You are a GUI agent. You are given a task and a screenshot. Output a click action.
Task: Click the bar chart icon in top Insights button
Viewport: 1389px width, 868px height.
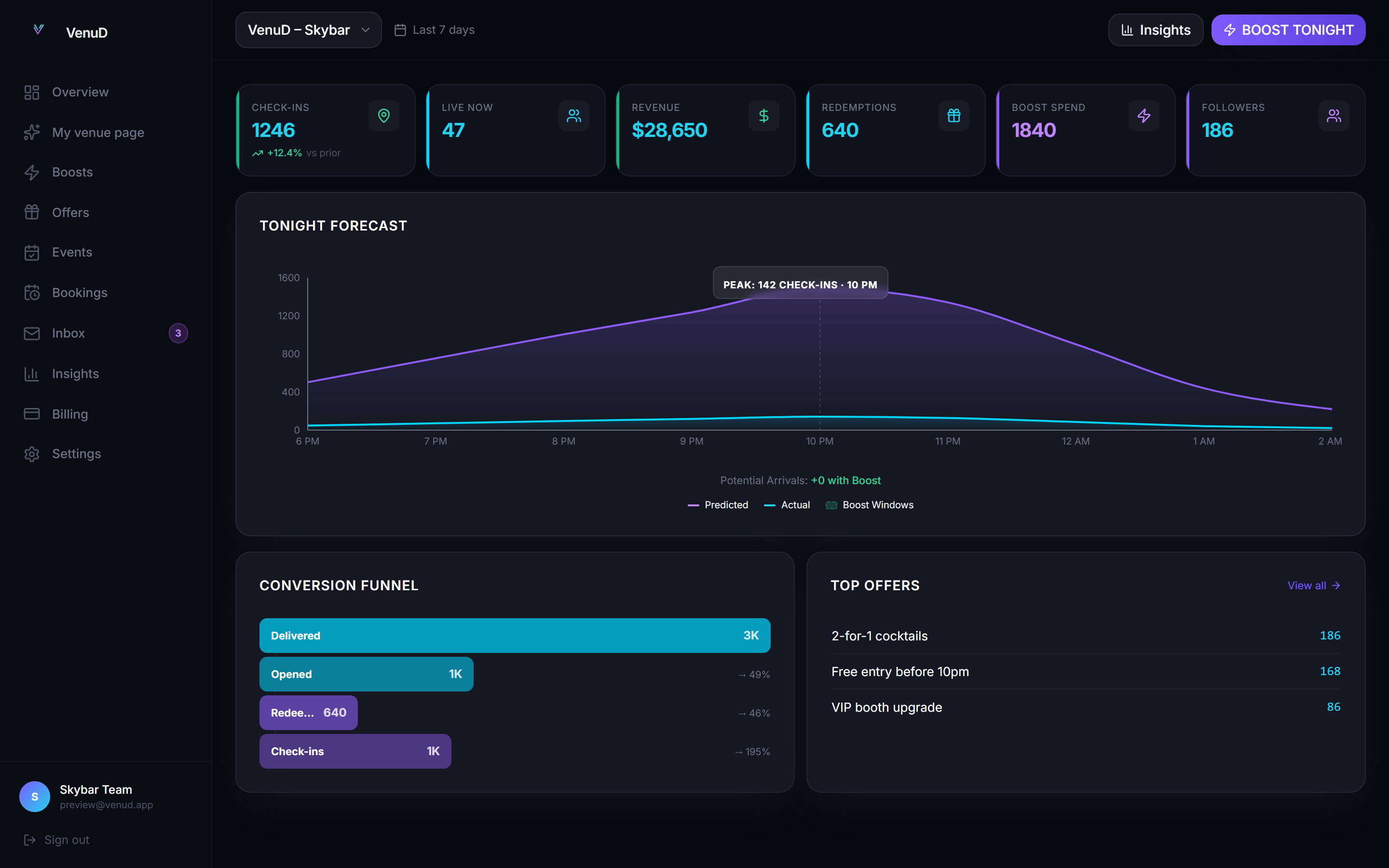coord(1127,30)
